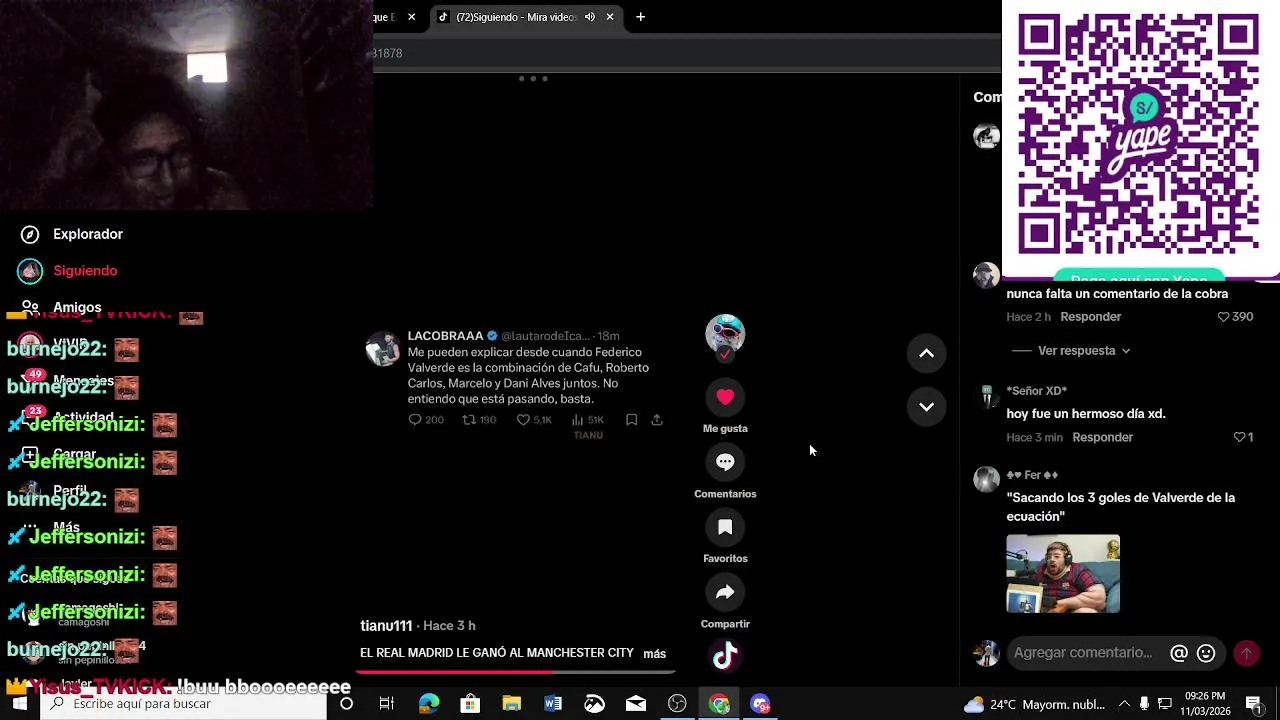The image size is (1280, 720).
Task: Launch Microsoft Edge from taskbar
Action: (429, 704)
